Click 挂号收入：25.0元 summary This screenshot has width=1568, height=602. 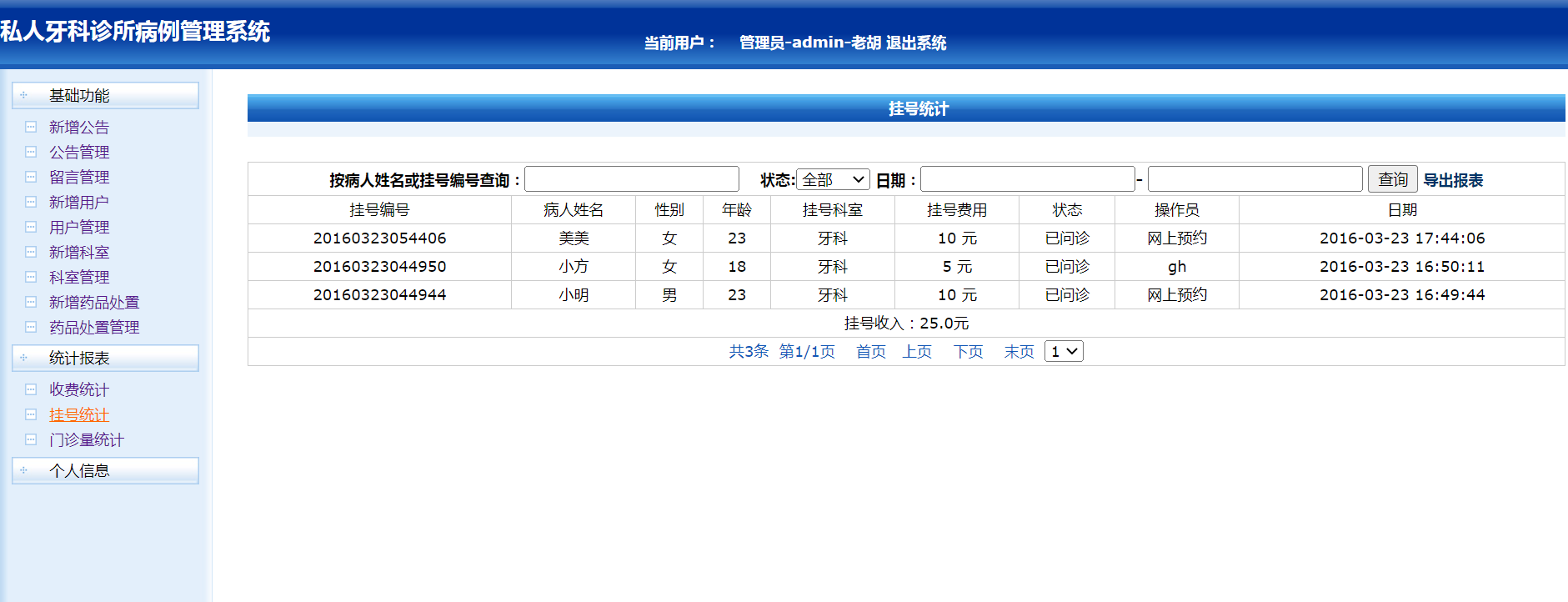pos(906,324)
